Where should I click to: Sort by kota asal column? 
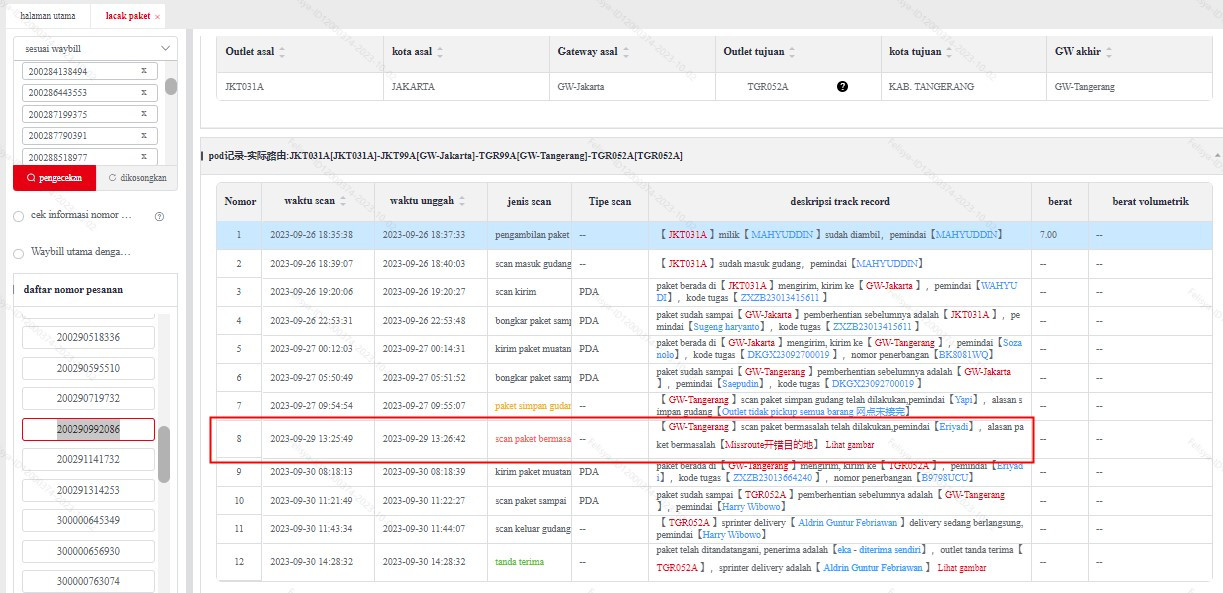click(441, 52)
